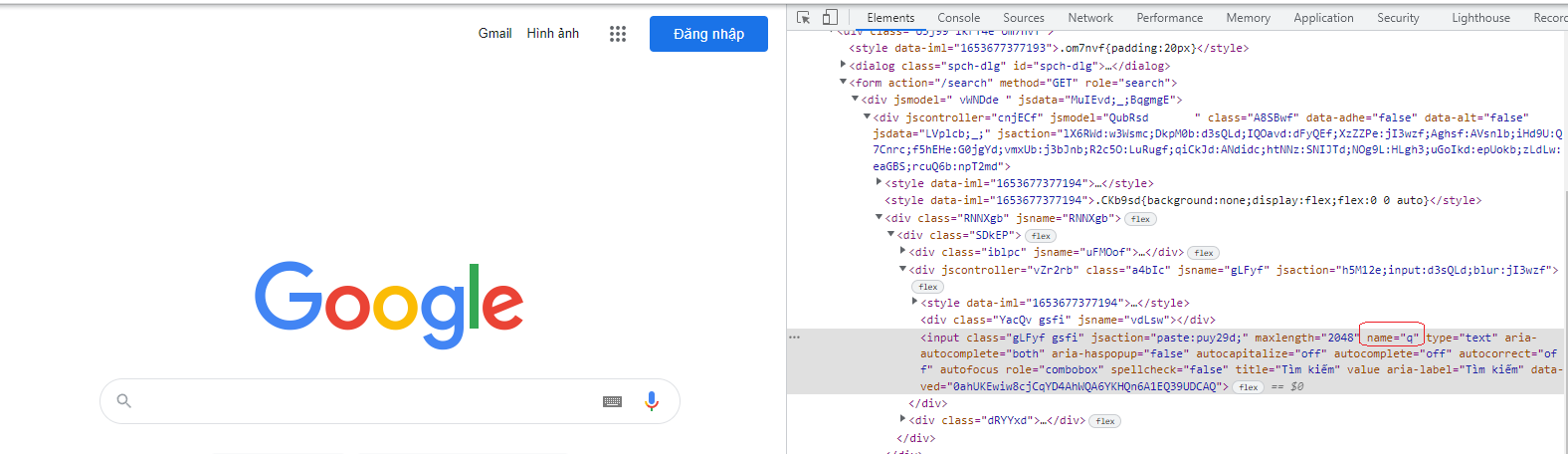
Task: Click the microphone voice search icon
Action: pos(652,401)
